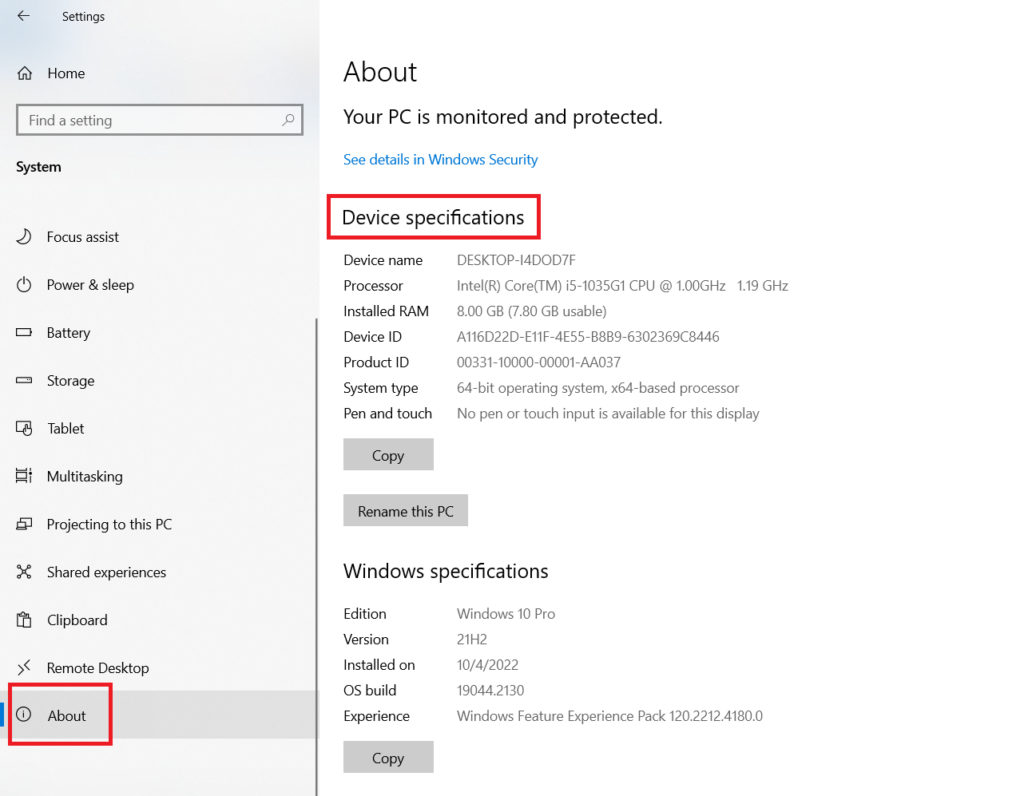
Task: Click the Windows specifications heading
Action: point(446,571)
